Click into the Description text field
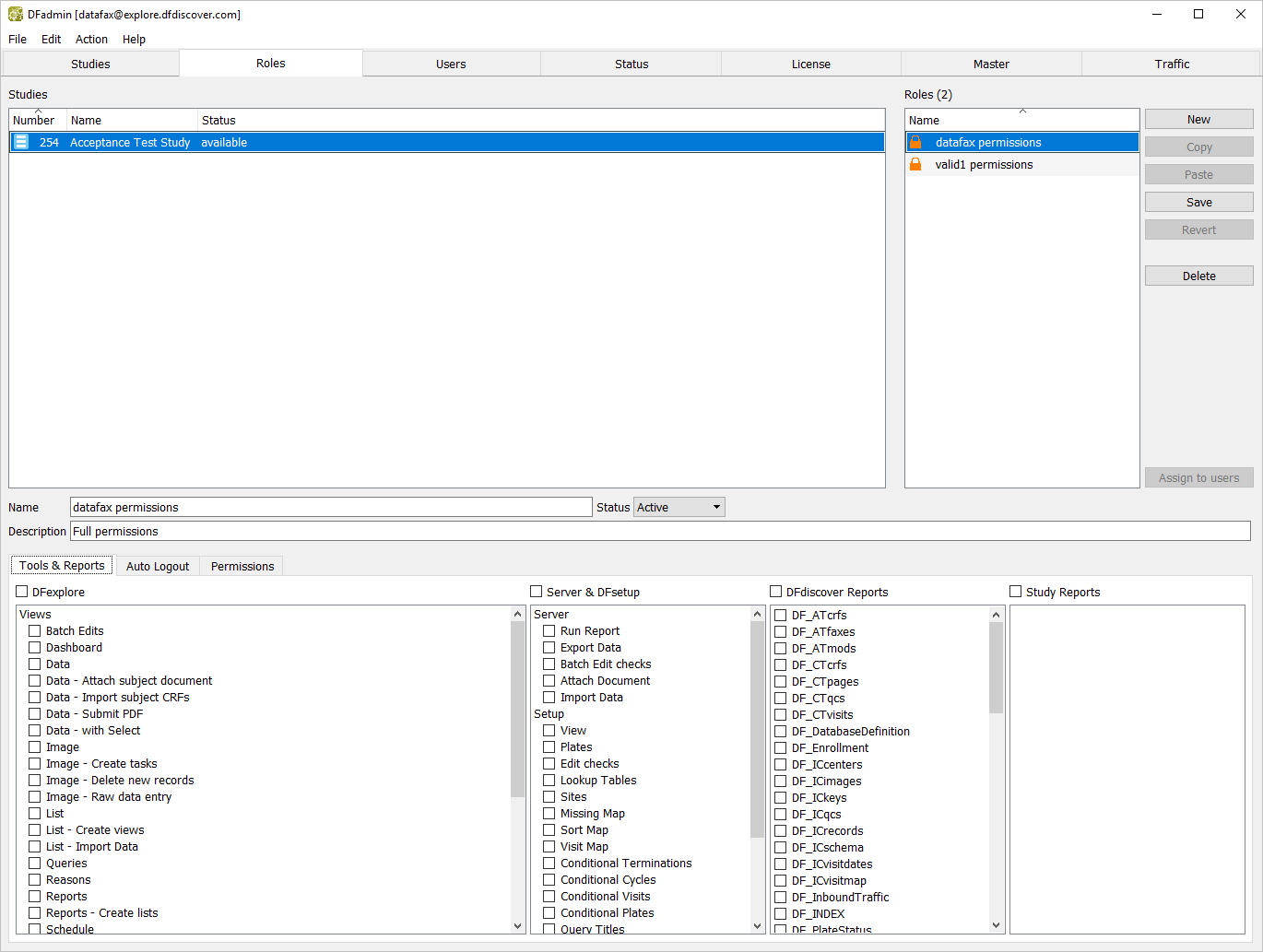This screenshot has height=952, width=1263. tap(659, 531)
